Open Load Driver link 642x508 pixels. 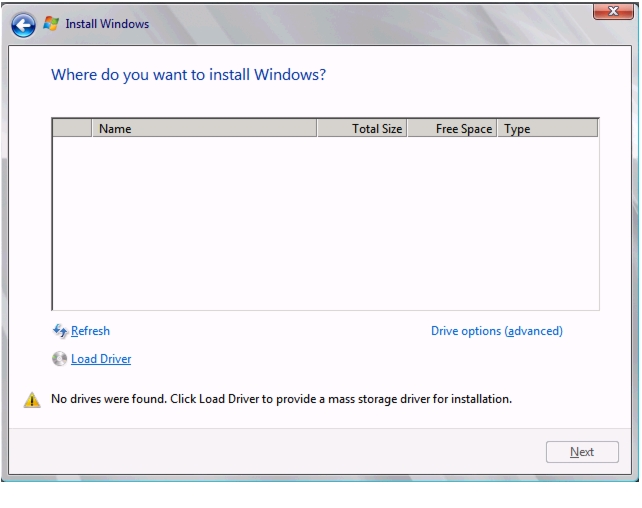(101, 359)
